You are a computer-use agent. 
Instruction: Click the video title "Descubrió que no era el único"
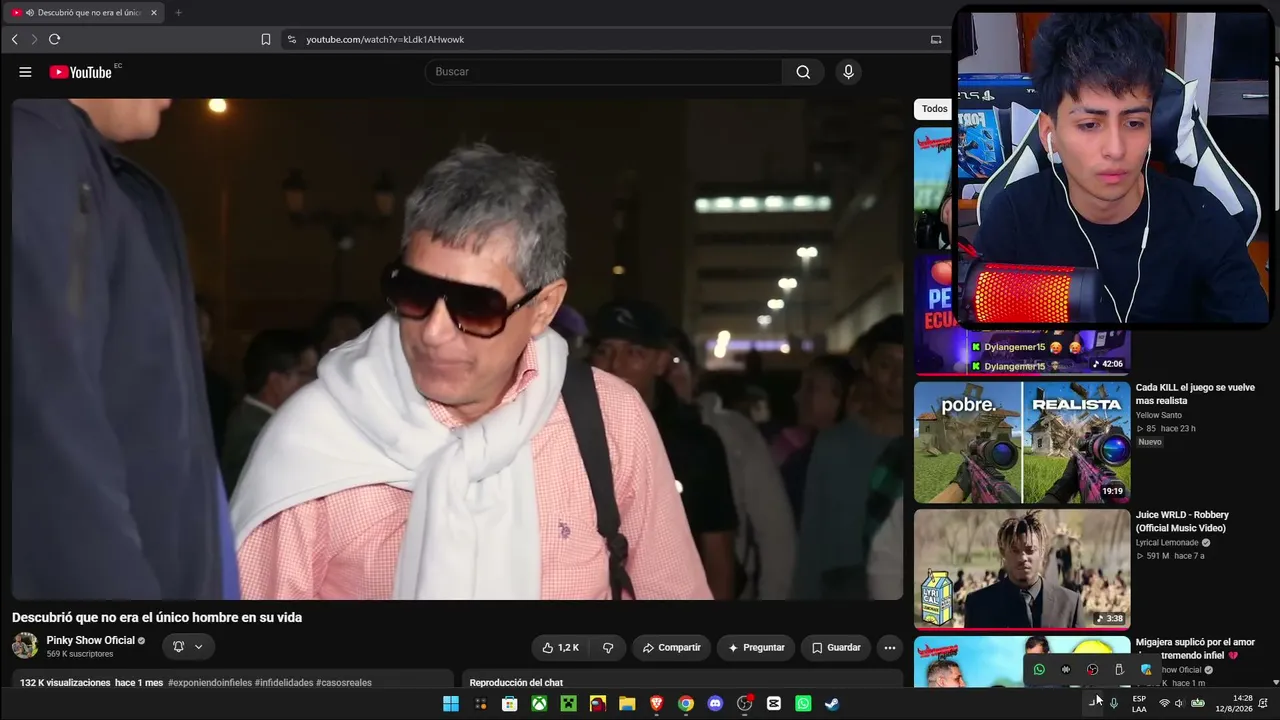157,618
